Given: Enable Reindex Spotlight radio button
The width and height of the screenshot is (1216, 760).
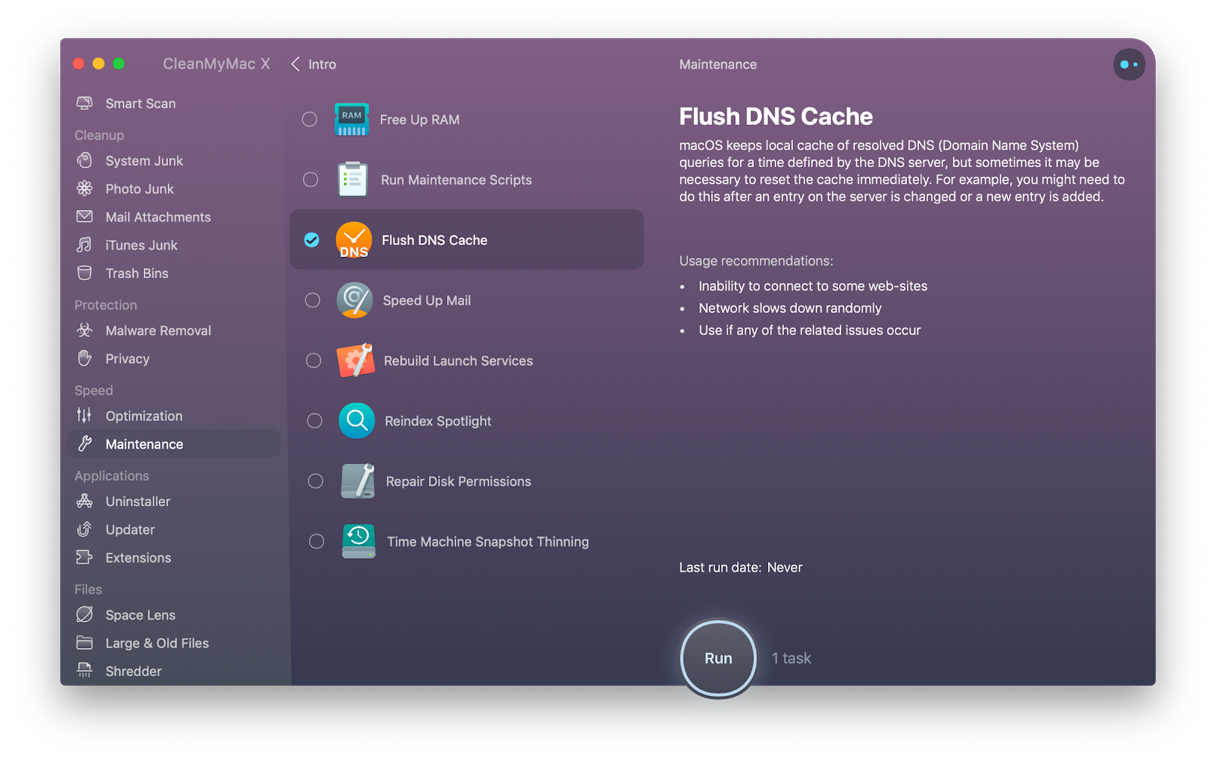Looking at the screenshot, I should point(315,421).
